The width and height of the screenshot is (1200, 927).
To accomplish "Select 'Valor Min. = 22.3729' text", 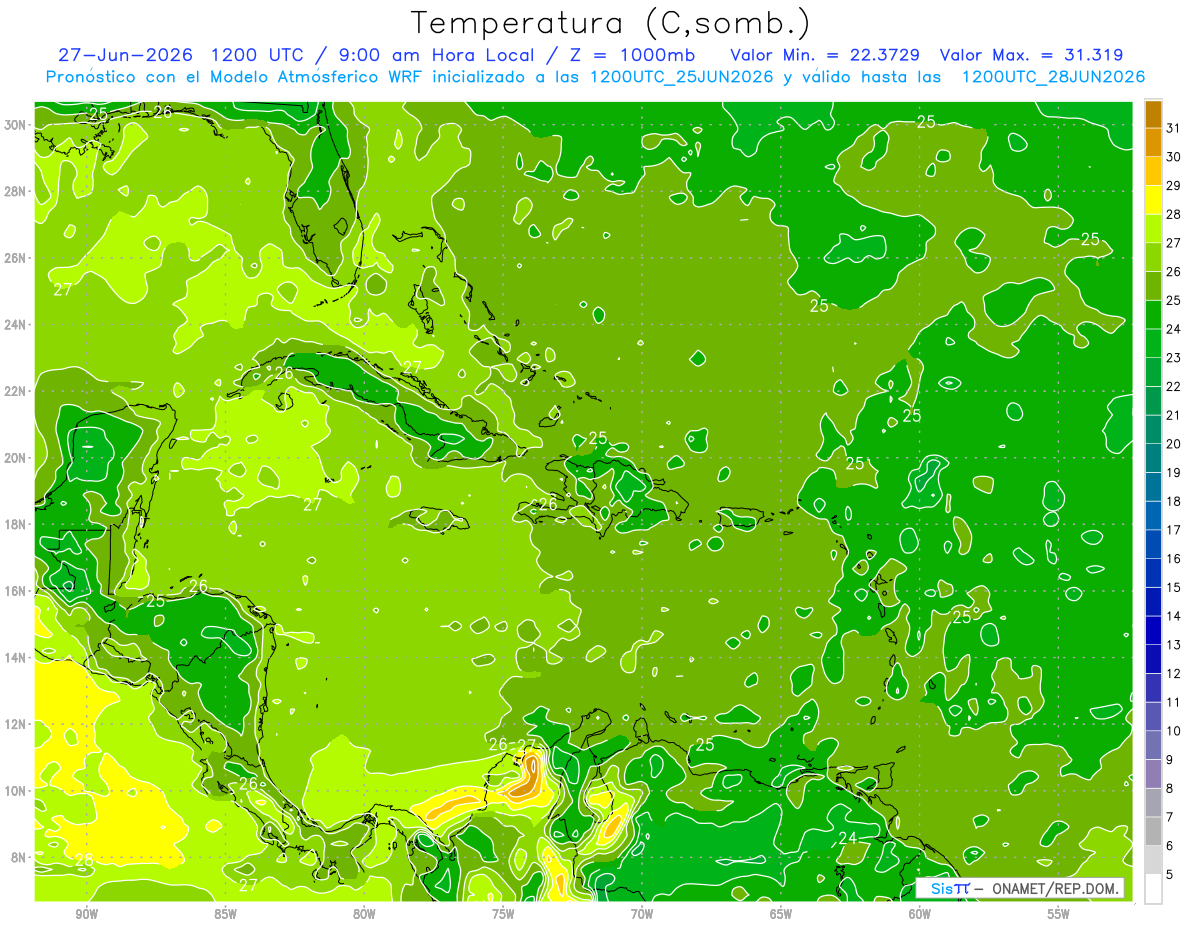I will coord(825,55).
